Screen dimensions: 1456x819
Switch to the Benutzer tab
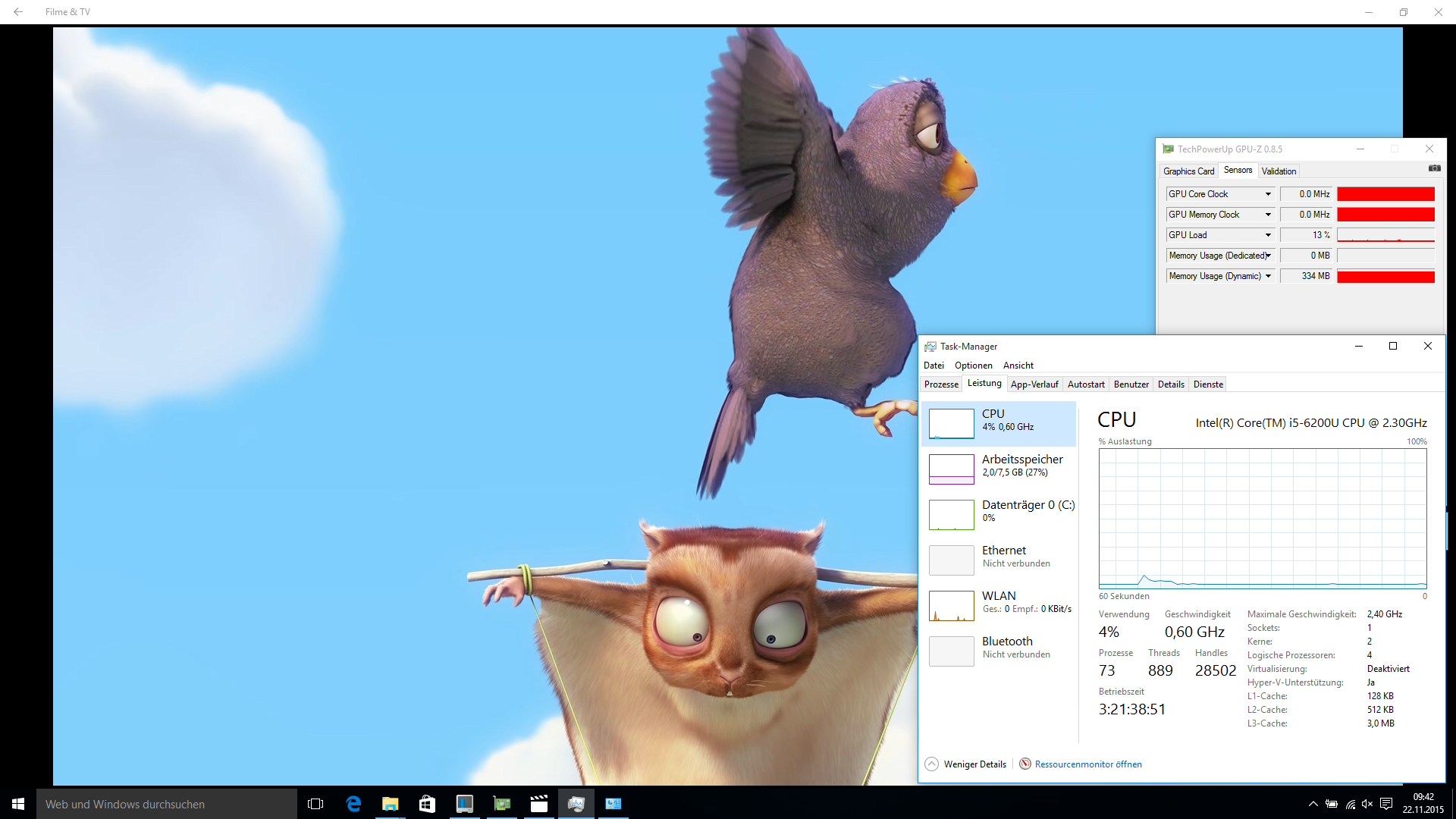point(1131,384)
